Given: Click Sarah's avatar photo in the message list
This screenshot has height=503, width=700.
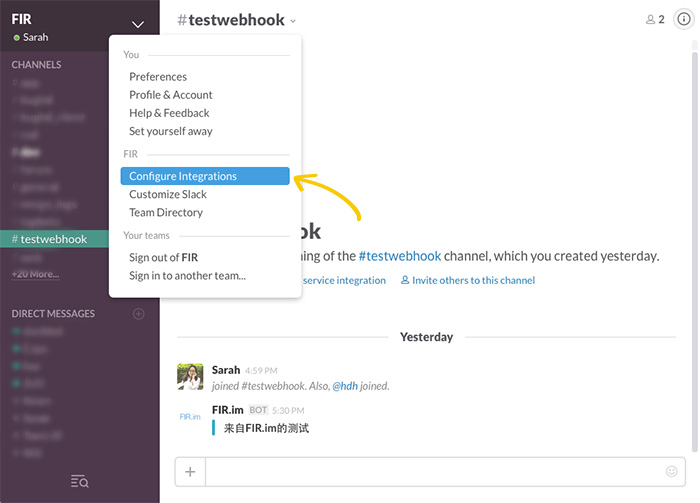Looking at the screenshot, I should [190, 377].
